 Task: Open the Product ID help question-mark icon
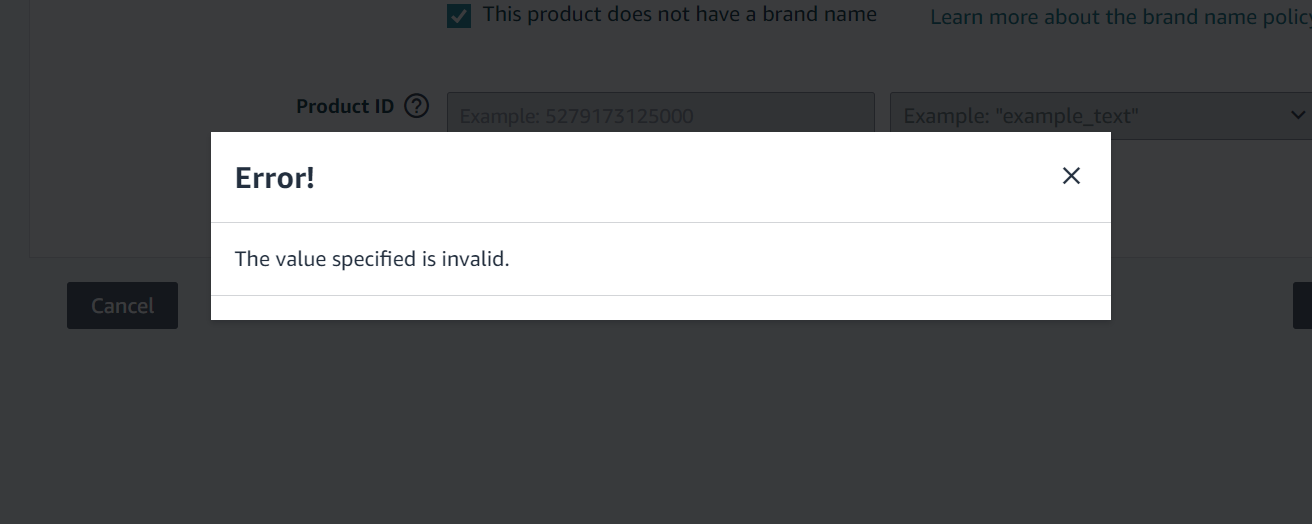tap(416, 106)
